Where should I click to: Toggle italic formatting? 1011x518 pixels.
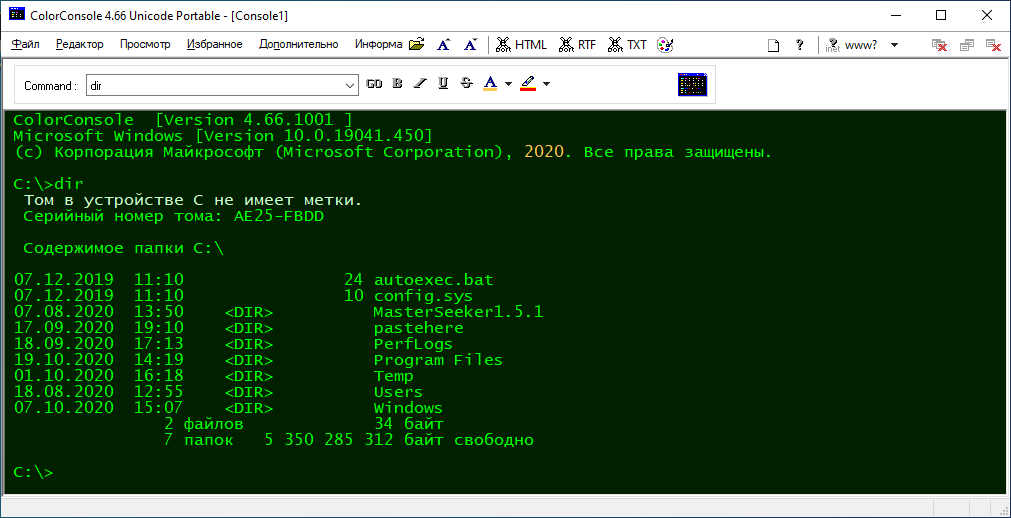420,85
